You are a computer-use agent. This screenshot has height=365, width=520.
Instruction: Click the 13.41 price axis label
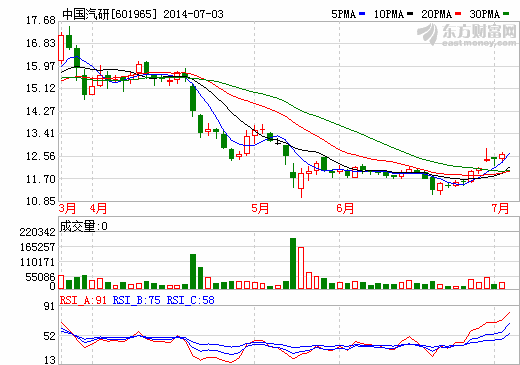coord(41,133)
